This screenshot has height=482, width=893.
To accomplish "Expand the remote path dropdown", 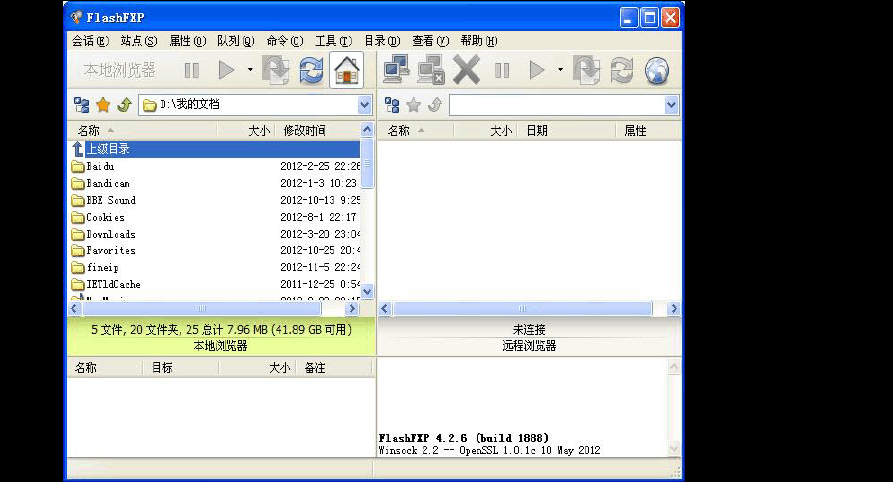I will [x=671, y=105].
